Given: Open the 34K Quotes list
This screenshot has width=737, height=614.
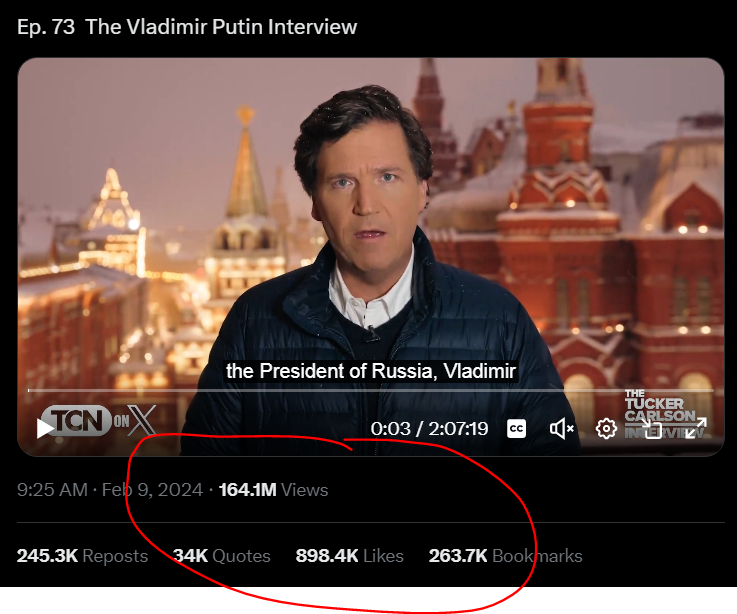Looking at the screenshot, I should (221, 556).
